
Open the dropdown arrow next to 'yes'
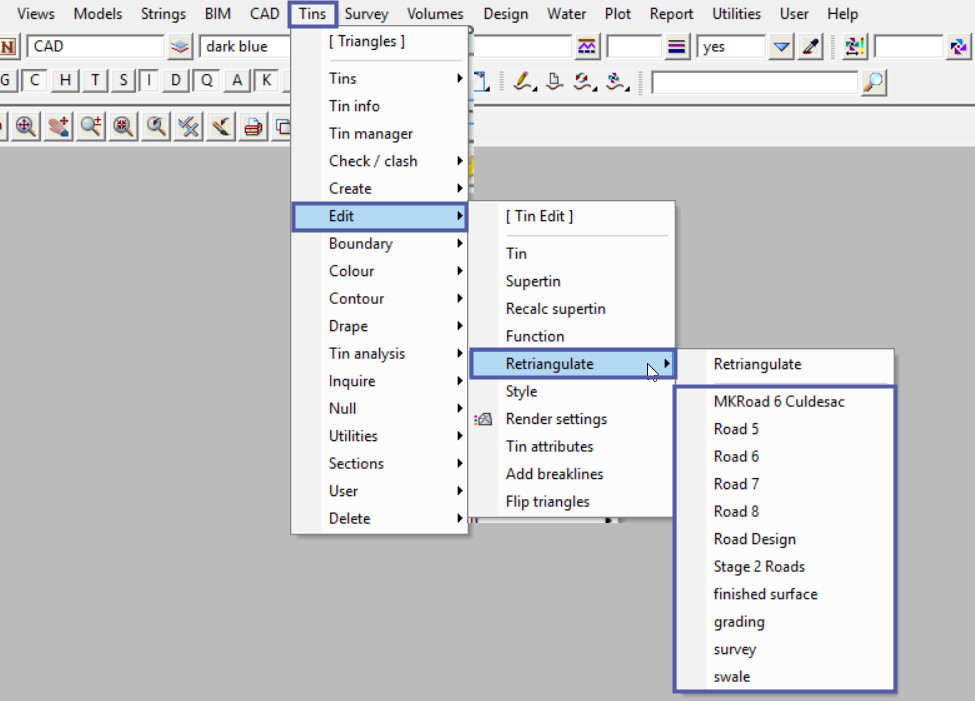781,47
